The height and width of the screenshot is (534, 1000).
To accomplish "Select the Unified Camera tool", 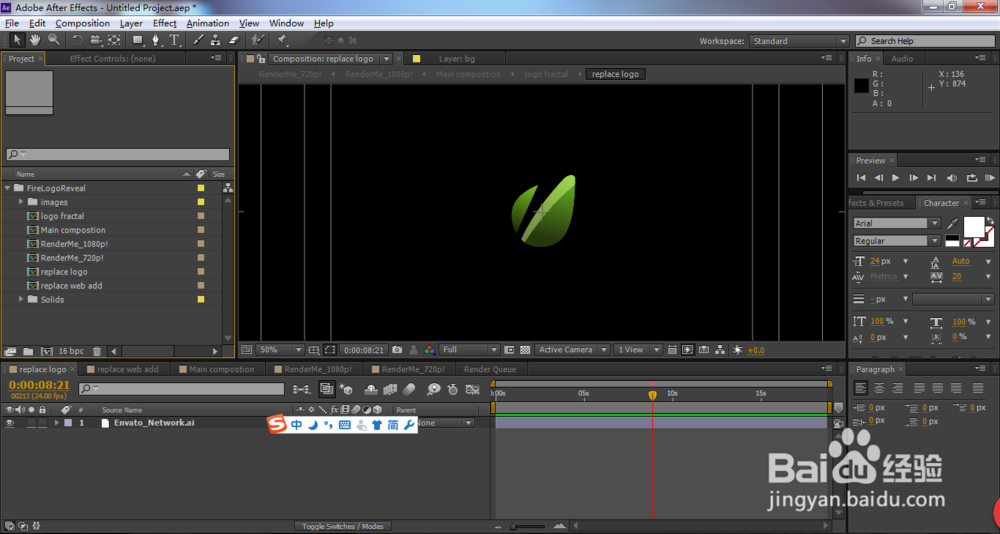I will point(96,40).
